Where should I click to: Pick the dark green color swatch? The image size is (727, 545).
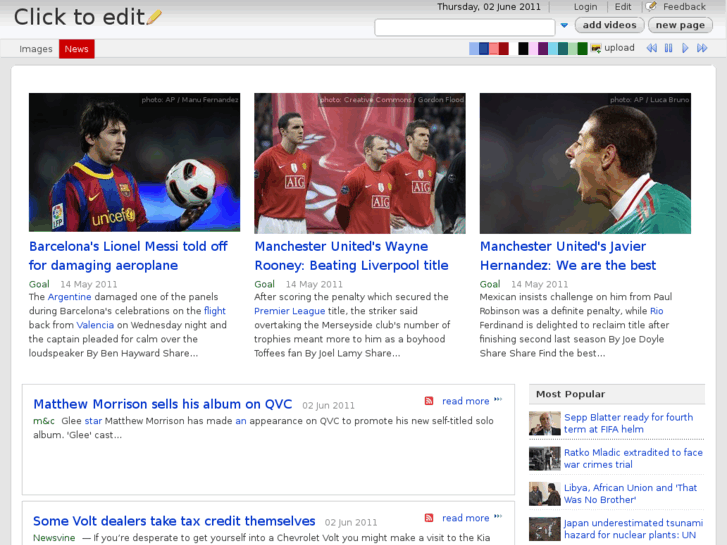[x=582, y=49]
